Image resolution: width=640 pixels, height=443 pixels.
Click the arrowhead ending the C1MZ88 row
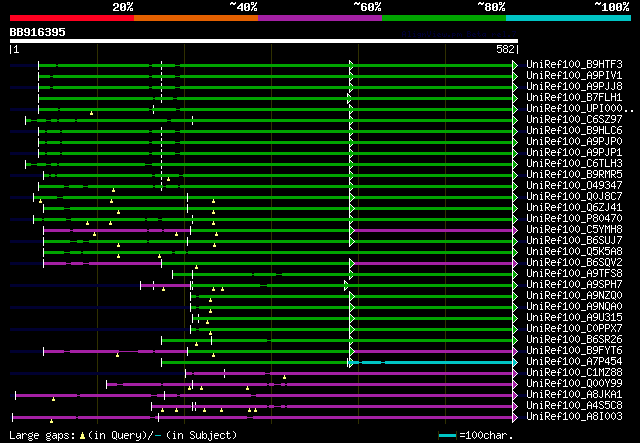tap(515, 374)
